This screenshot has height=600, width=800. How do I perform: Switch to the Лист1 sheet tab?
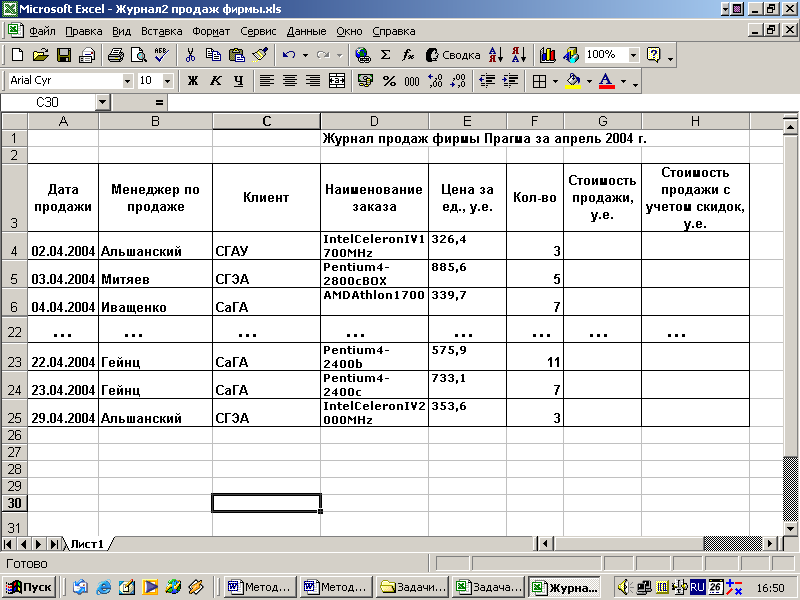[x=87, y=544]
